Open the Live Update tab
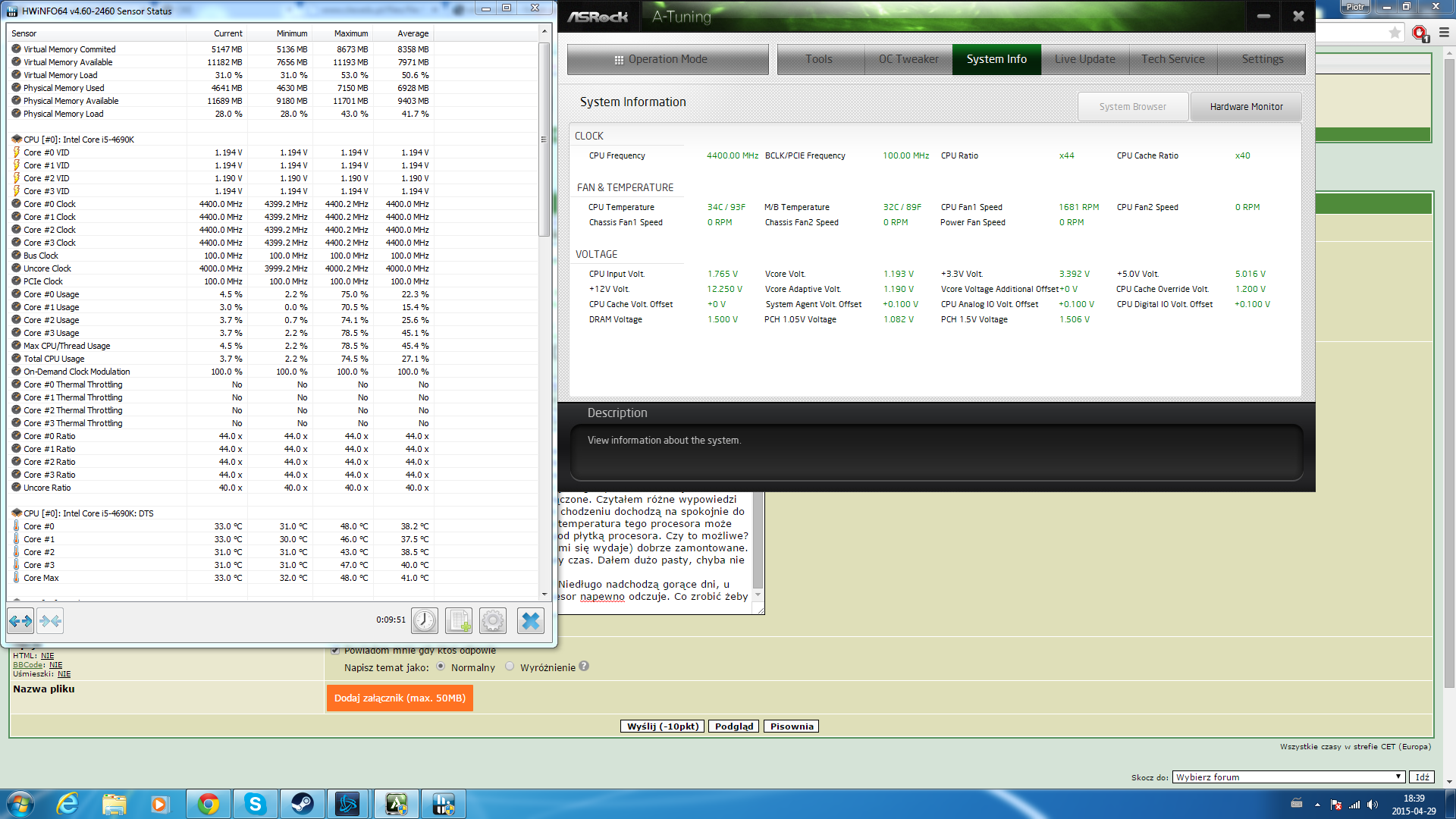This screenshot has width=1456, height=819. (1084, 59)
